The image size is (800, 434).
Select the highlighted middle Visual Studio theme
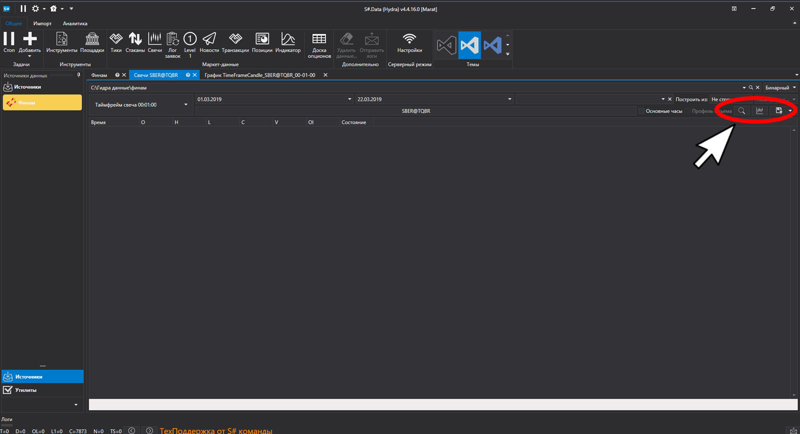tap(469, 45)
